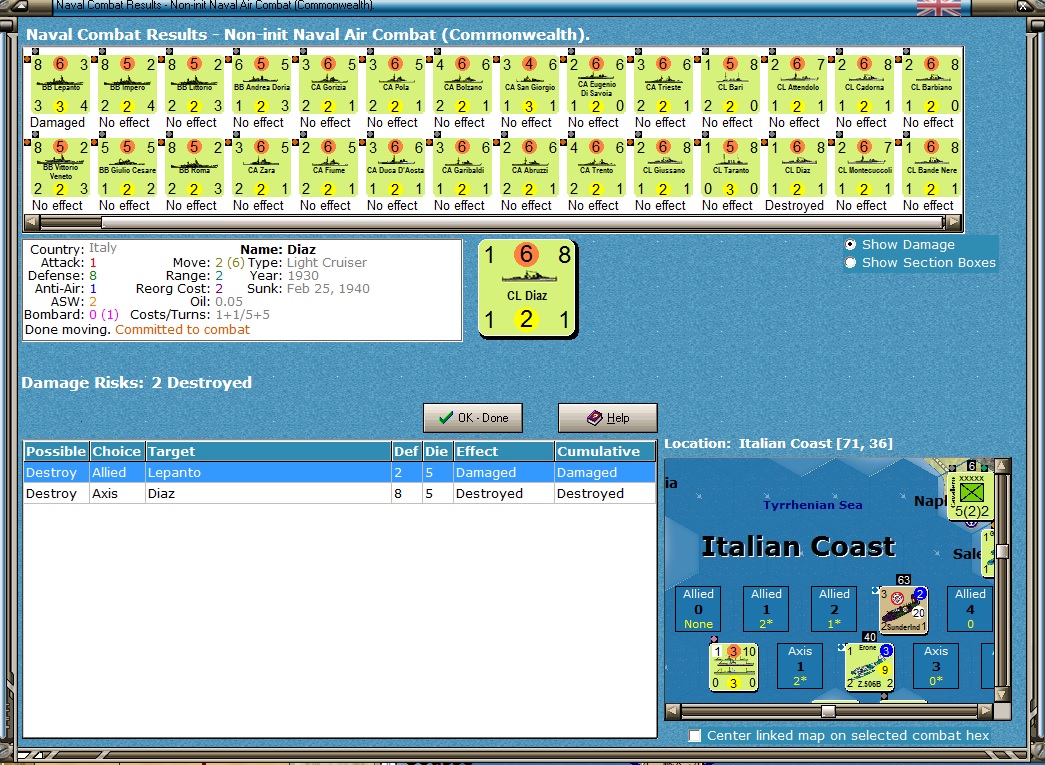Screen dimensions: 1045x765
Task: Select the BB Vittorio Veneto counter
Action: click(61, 168)
